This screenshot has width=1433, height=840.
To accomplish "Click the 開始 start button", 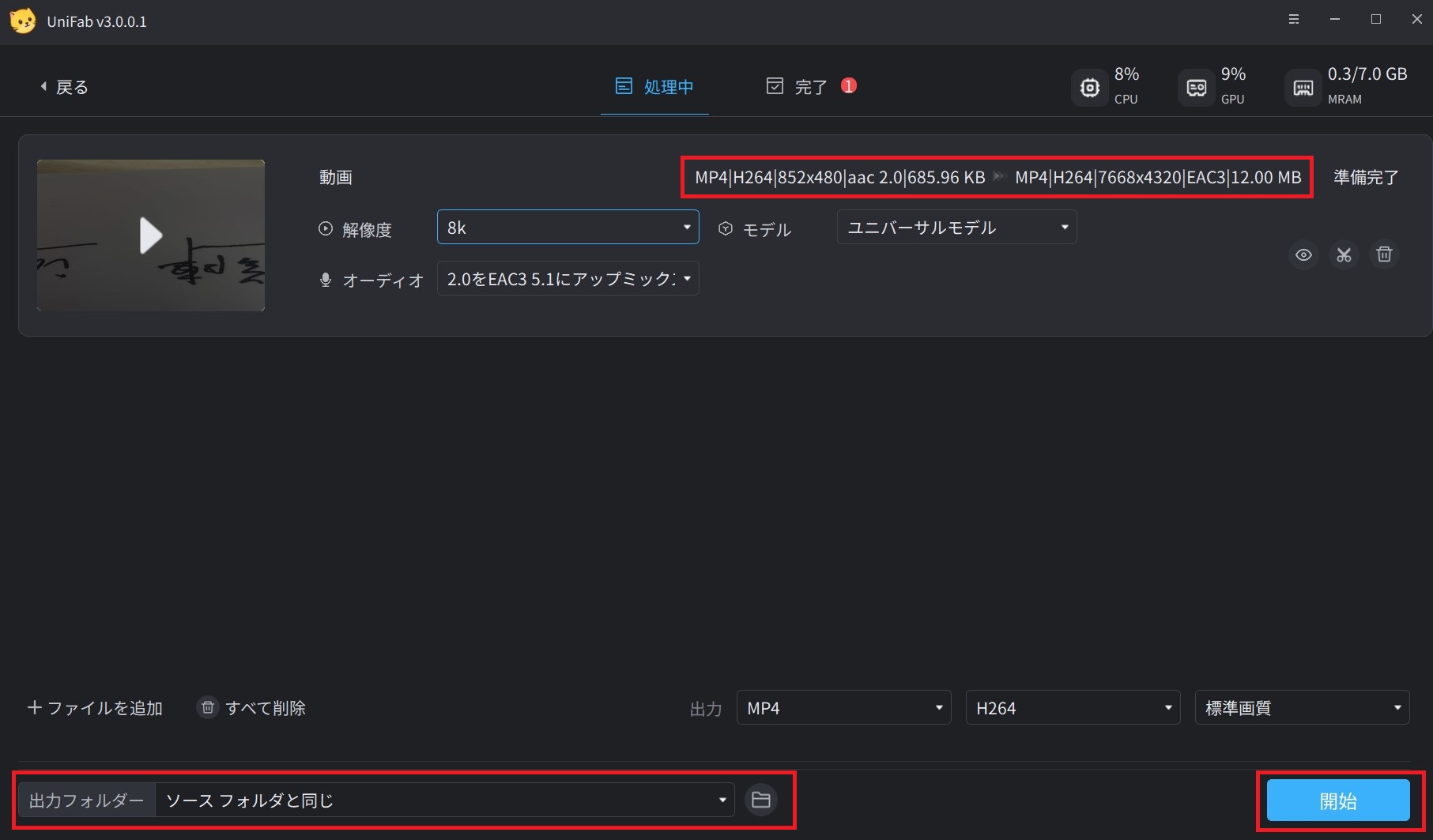I will point(1338,800).
